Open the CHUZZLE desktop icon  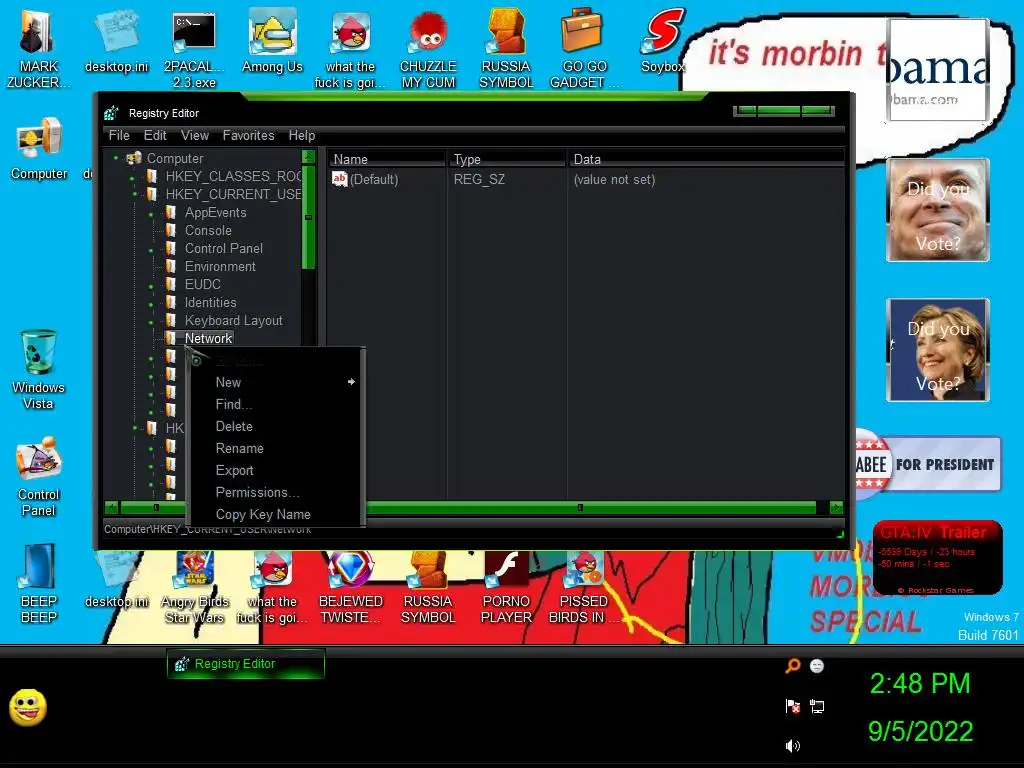tap(428, 49)
